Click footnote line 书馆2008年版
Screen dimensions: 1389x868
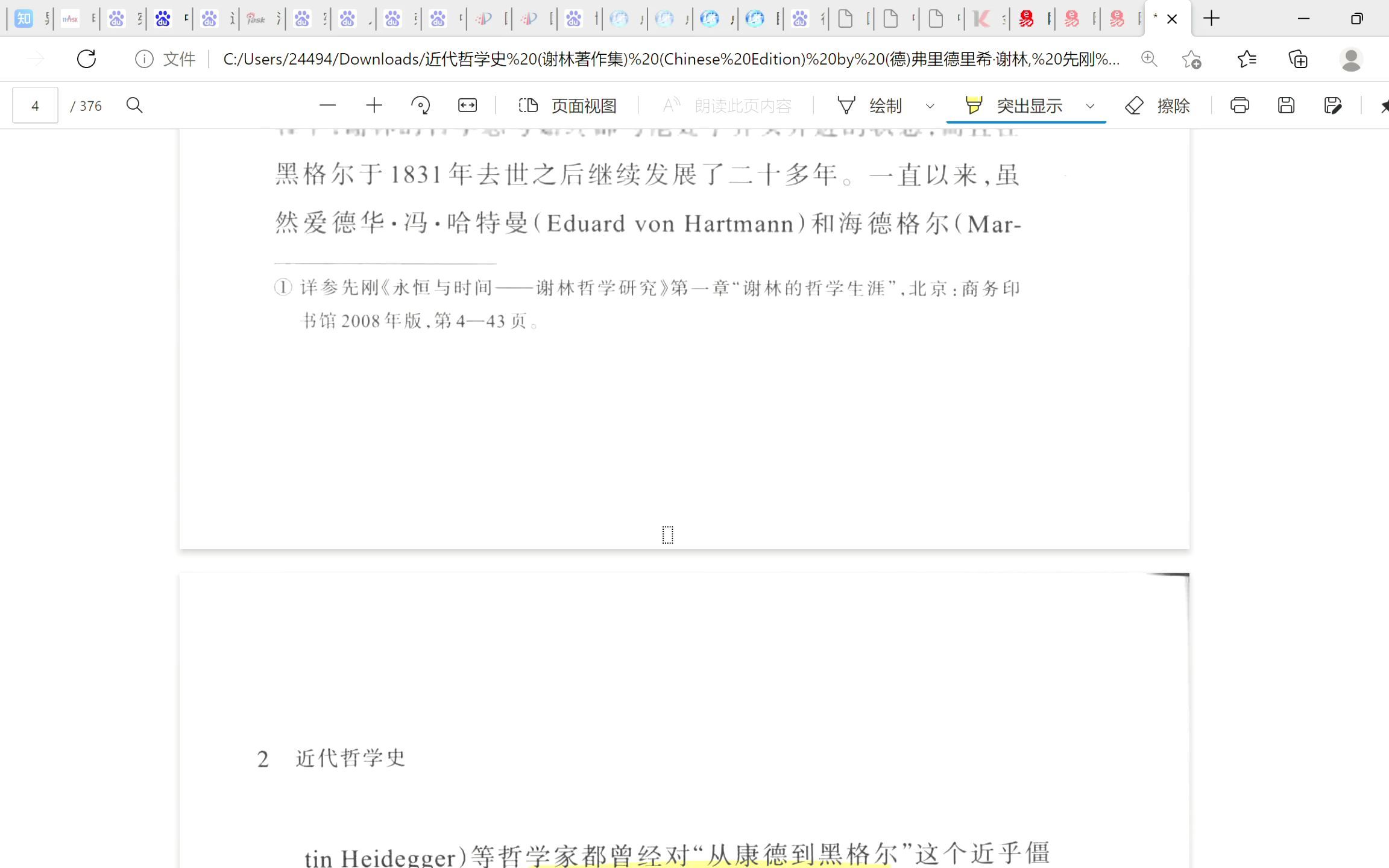click(420, 321)
